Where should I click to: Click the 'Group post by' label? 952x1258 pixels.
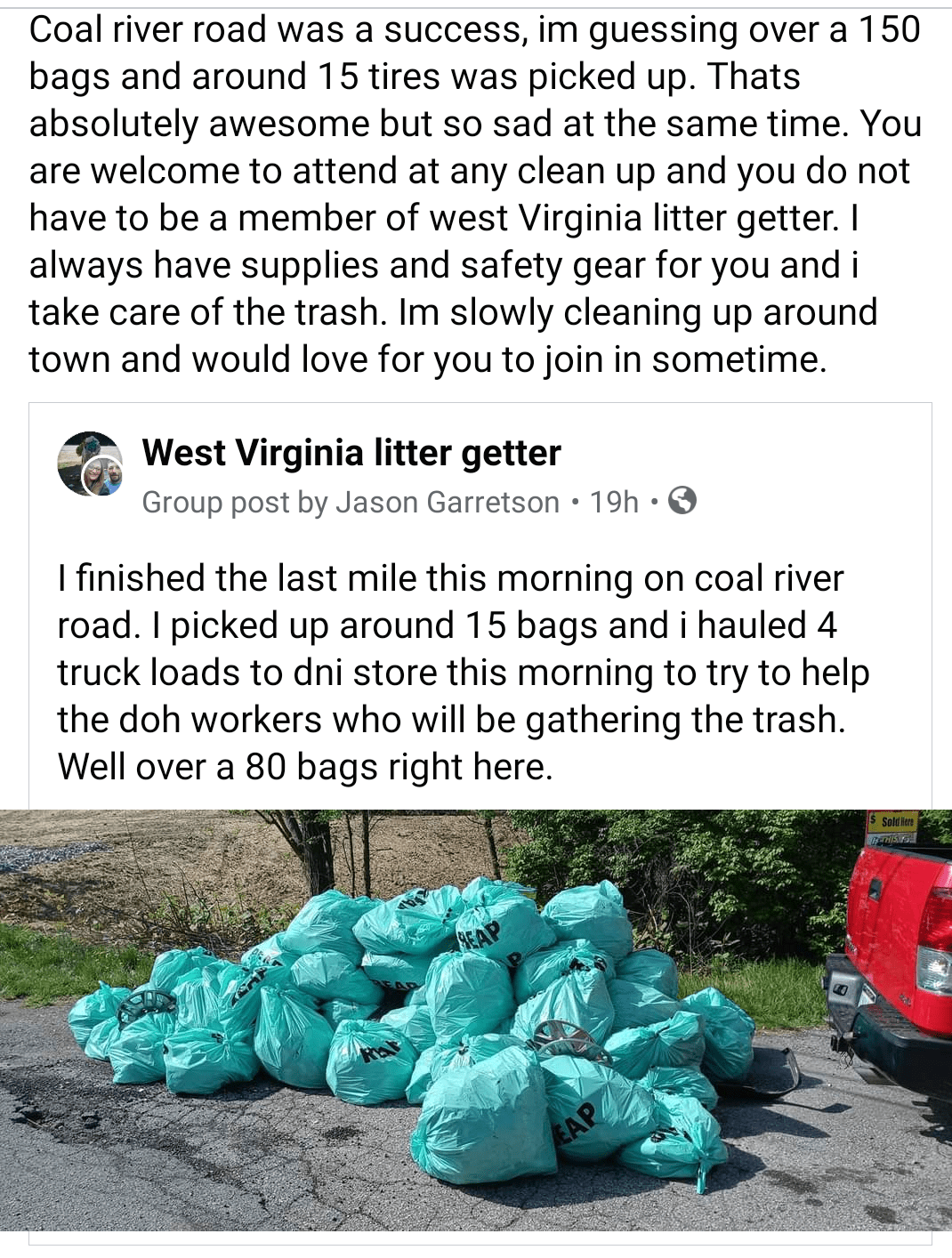pos(236,502)
